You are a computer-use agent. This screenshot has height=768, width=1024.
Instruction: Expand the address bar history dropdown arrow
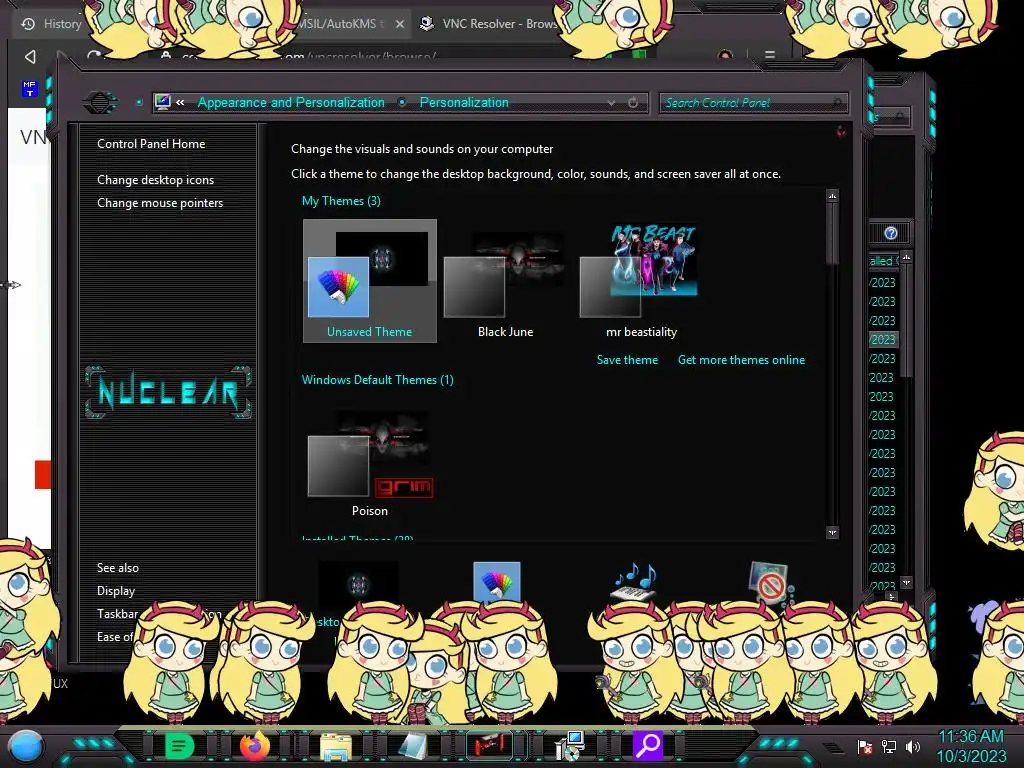(611, 103)
